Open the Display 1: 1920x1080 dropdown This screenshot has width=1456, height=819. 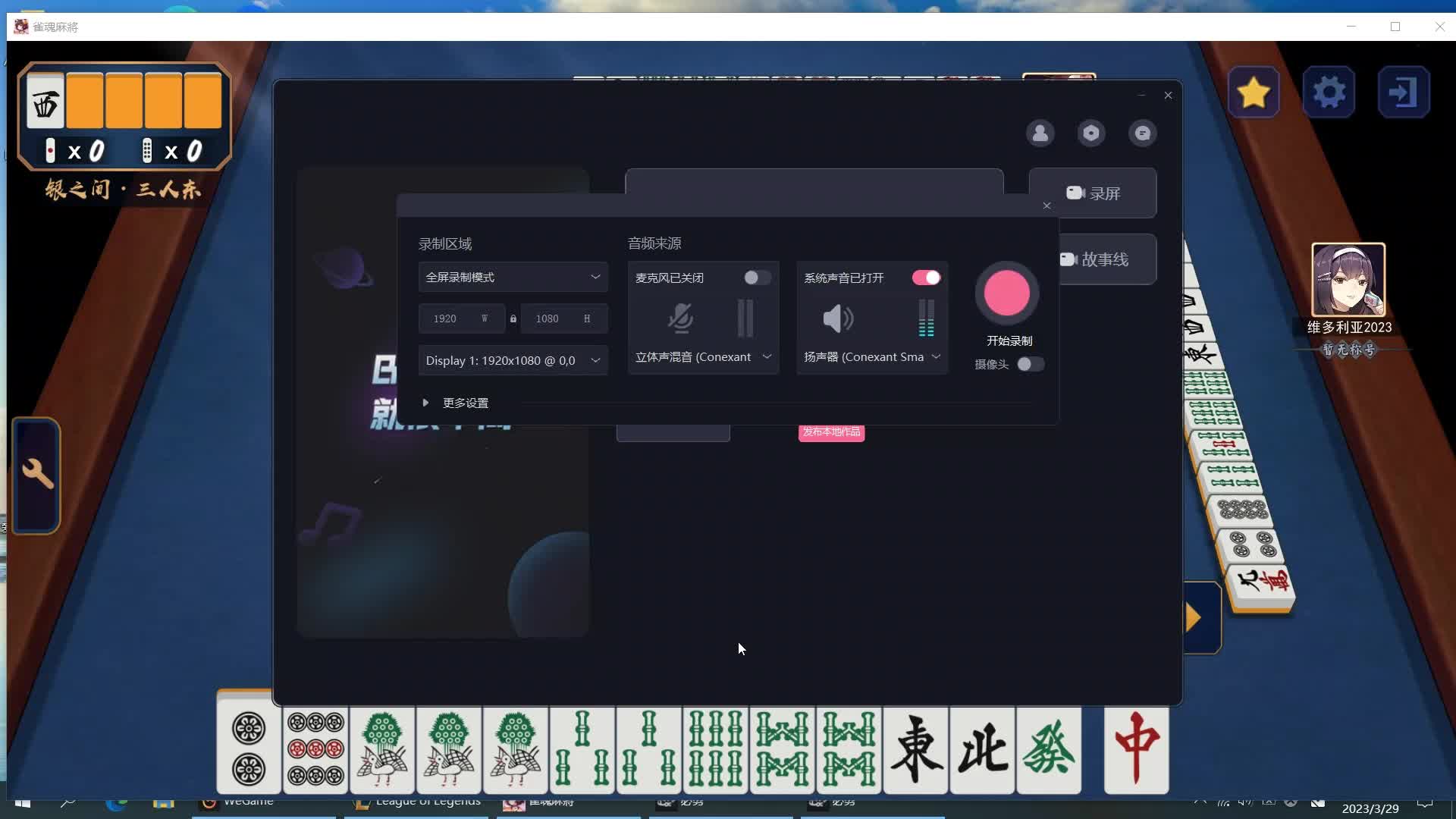click(x=513, y=361)
